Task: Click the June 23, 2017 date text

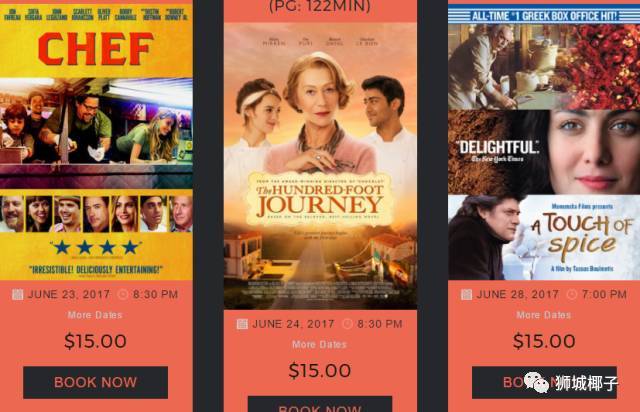Action: [69, 294]
